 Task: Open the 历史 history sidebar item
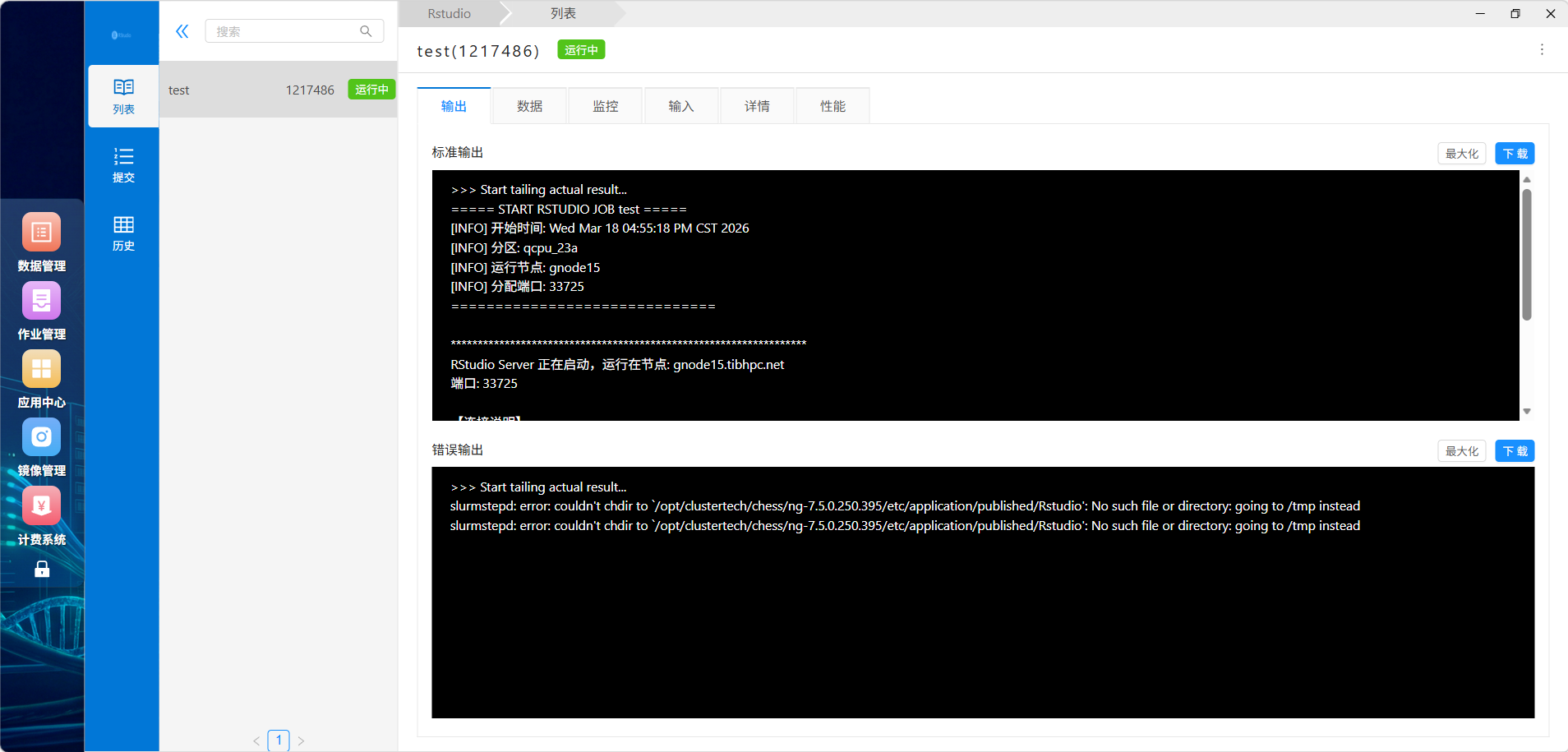123,233
